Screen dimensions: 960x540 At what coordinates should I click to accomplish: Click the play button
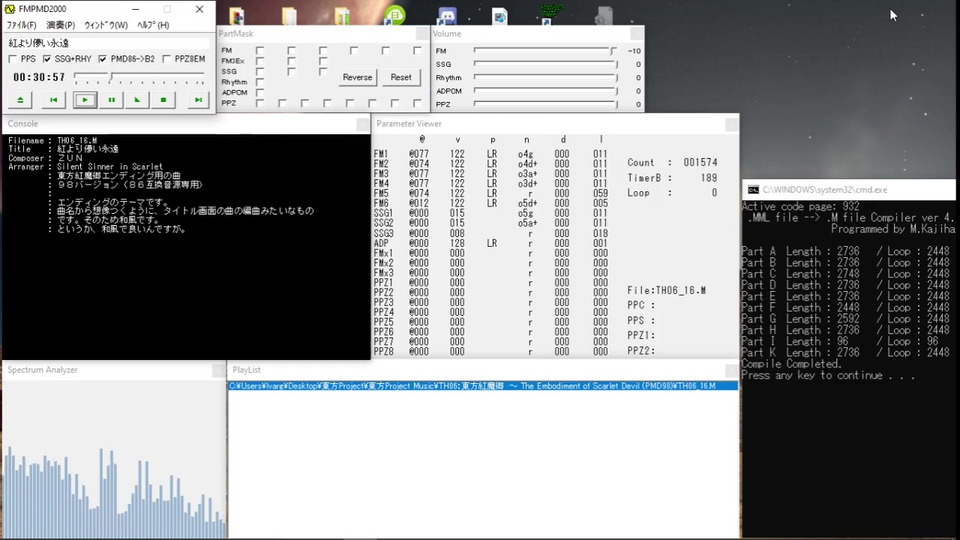tap(85, 100)
